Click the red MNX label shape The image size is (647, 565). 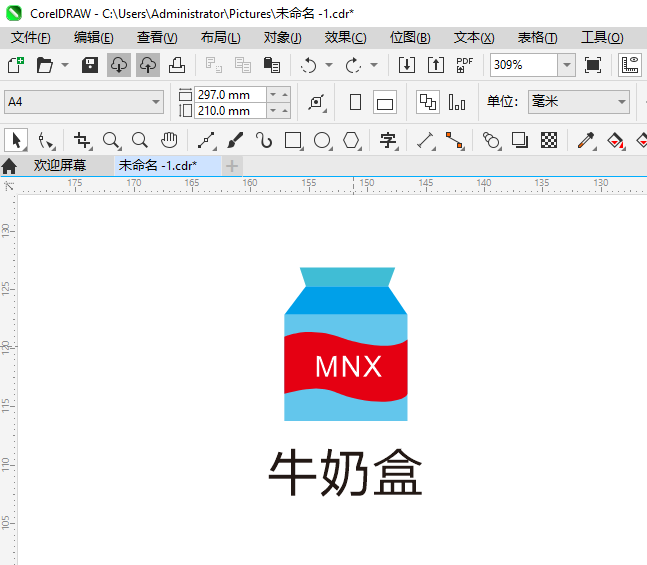pyautogui.click(x=346, y=366)
